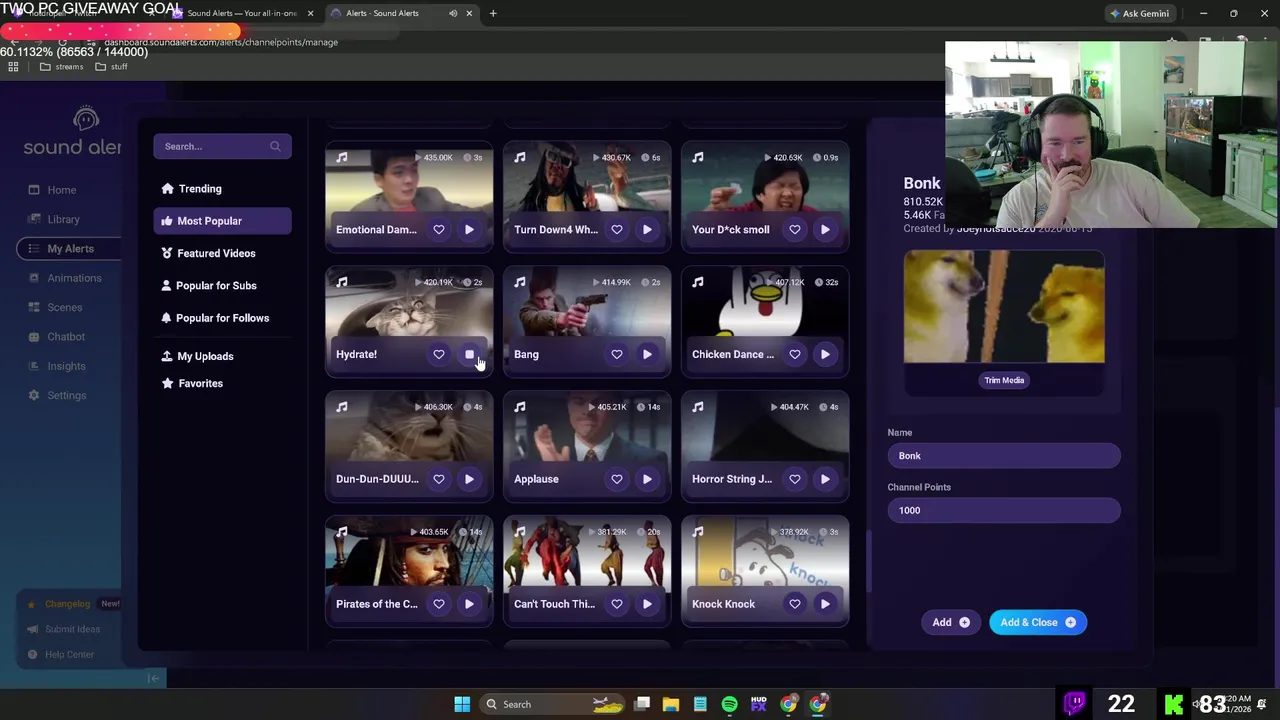1280x720 pixels.
Task: Favorite the Applause sound
Action: click(x=617, y=479)
